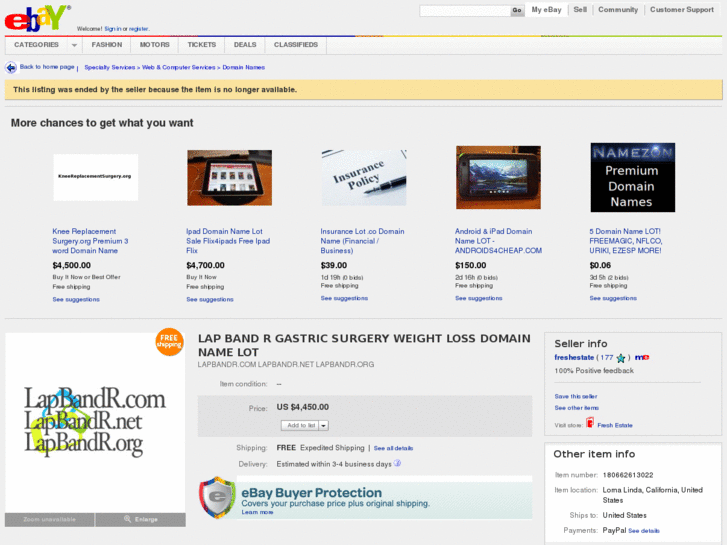Click Save this seller link

576,397
